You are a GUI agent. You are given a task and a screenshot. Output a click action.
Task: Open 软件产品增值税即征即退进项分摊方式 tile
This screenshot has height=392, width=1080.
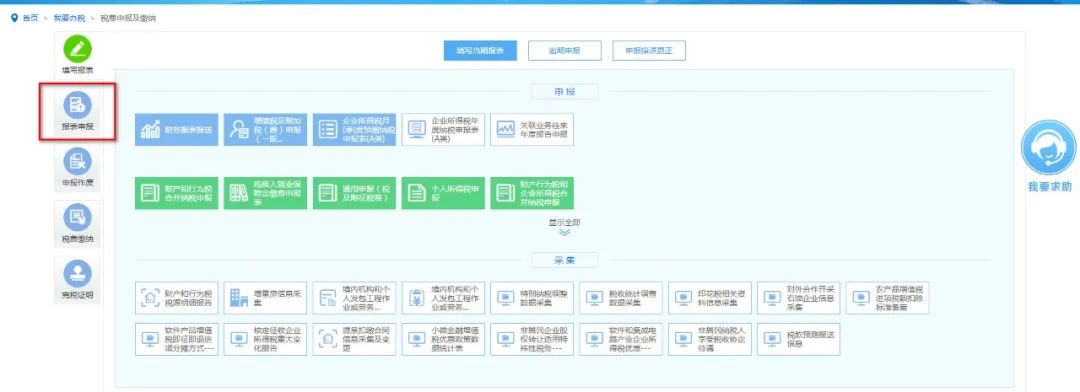pos(176,339)
